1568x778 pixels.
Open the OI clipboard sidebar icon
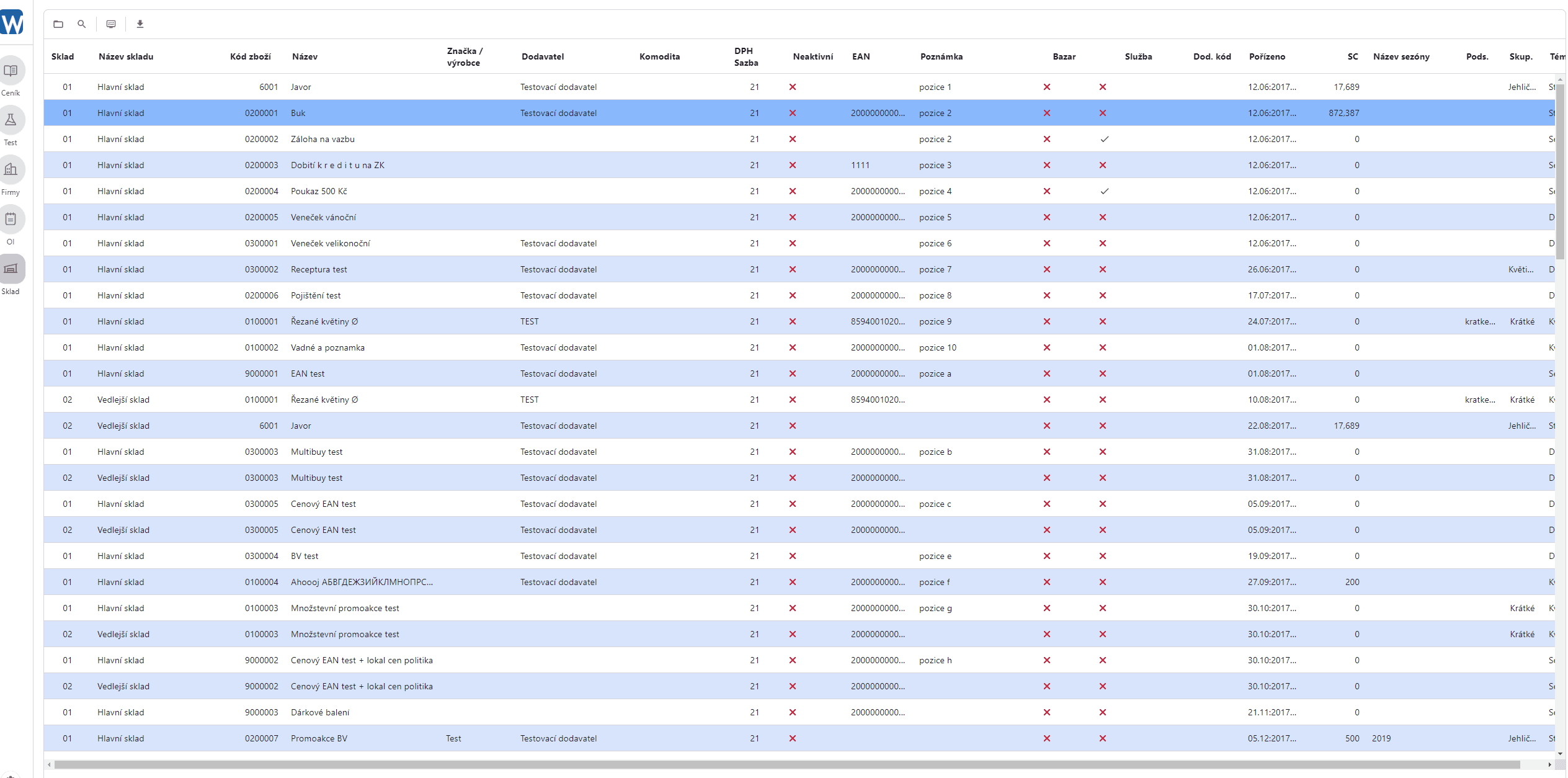[11, 220]
